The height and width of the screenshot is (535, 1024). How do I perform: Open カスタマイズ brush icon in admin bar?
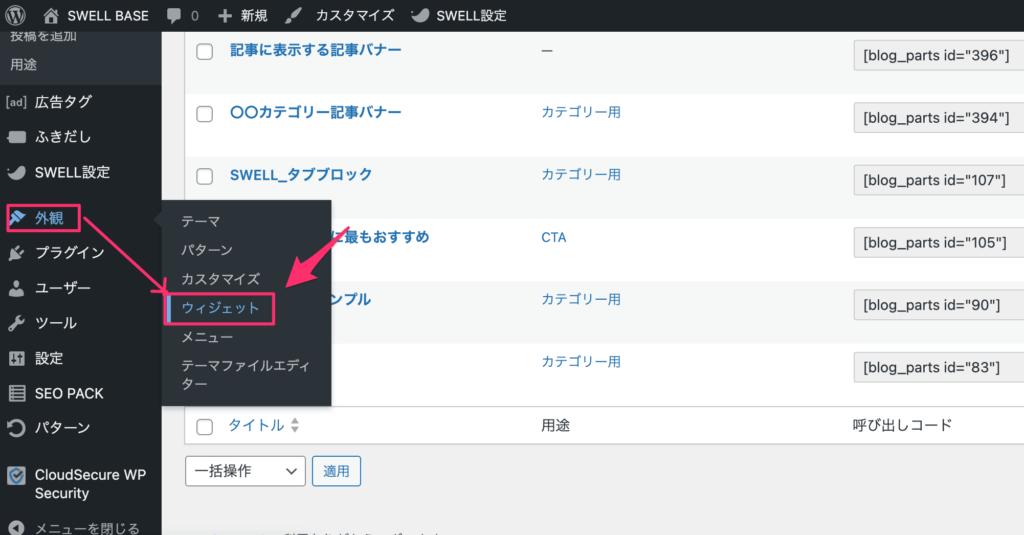(x=292, y=16)
